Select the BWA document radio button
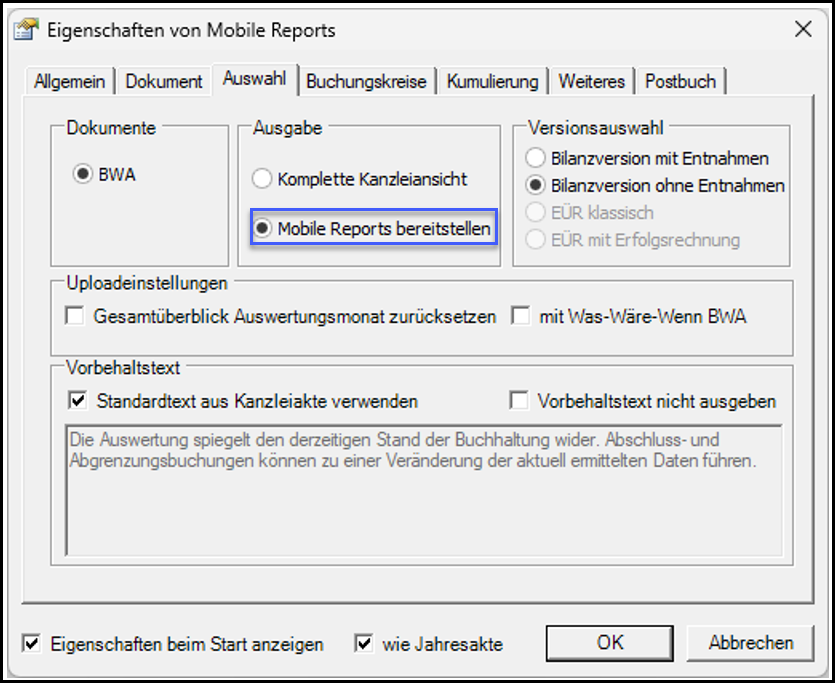This screenshot has height=683, width=835. [83, 174]
